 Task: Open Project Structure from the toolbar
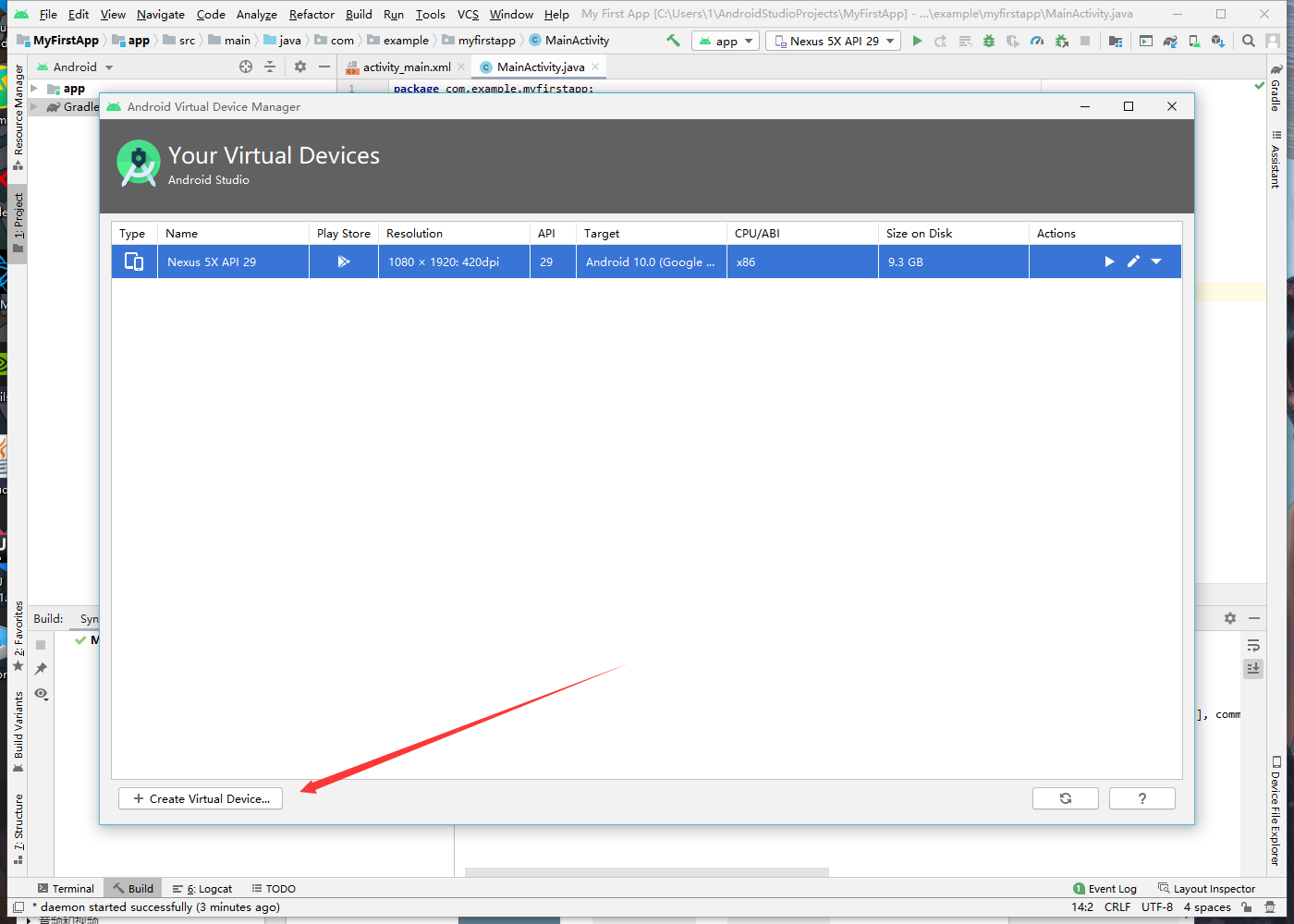pos(1116,41)
